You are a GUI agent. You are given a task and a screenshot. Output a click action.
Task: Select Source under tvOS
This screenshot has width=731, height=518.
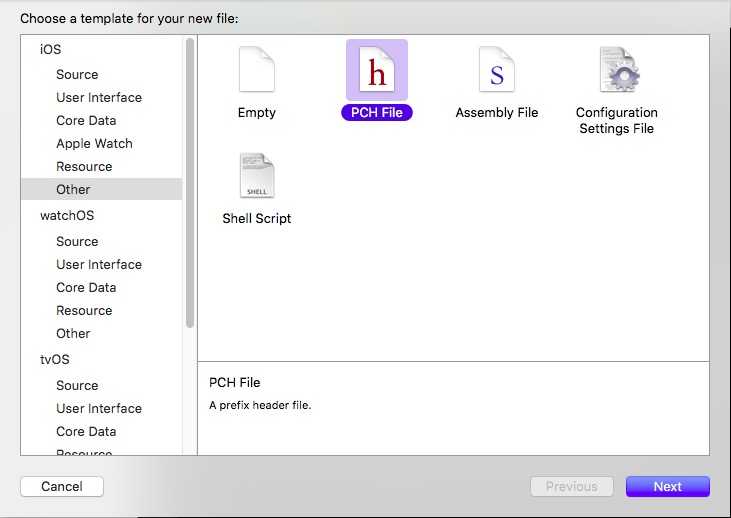tap(77, 385)
